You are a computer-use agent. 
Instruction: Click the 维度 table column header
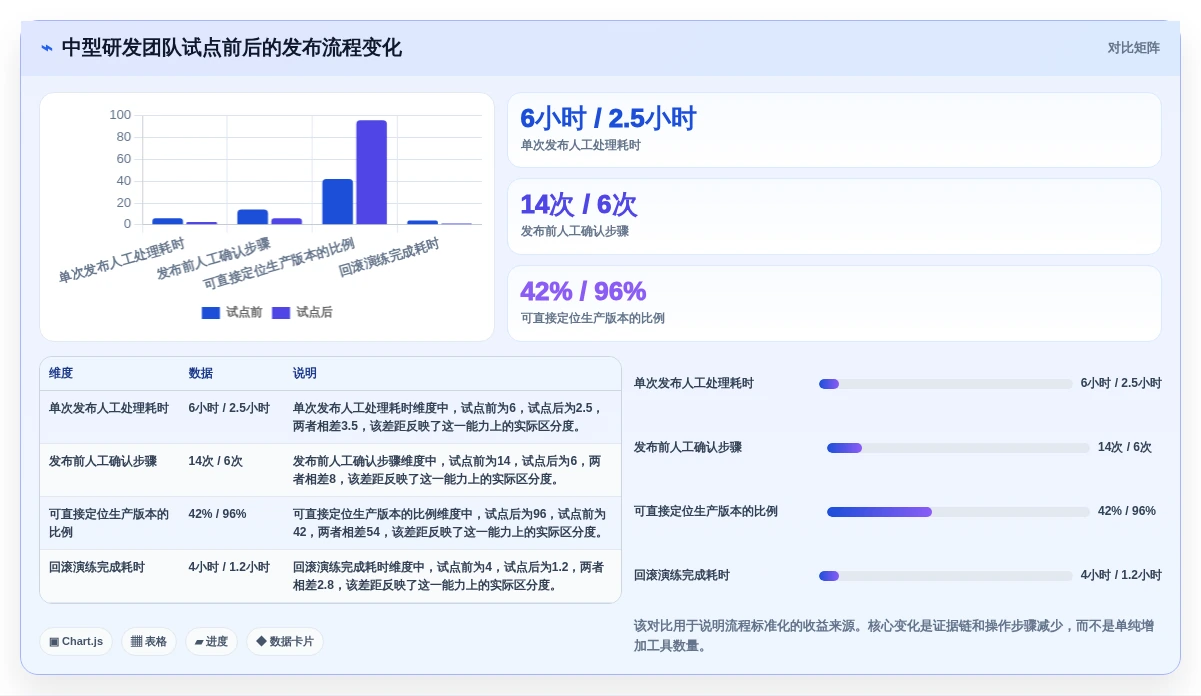pyautogui.click(x=61, y=373)
